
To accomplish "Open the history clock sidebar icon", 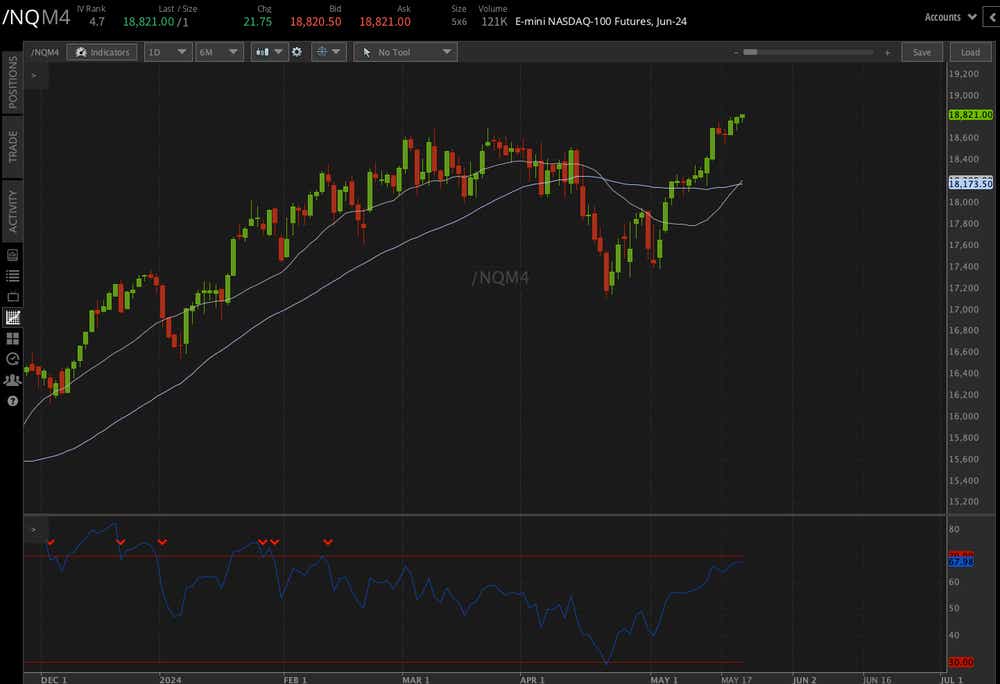I will click(x=12, y=359).
